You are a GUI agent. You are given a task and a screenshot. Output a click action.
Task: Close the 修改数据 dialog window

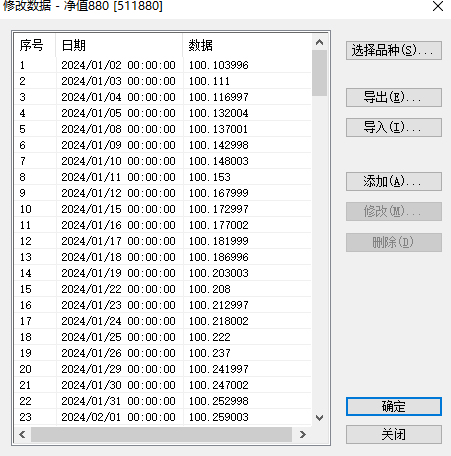pyautogui.click(x=438, y=6)
